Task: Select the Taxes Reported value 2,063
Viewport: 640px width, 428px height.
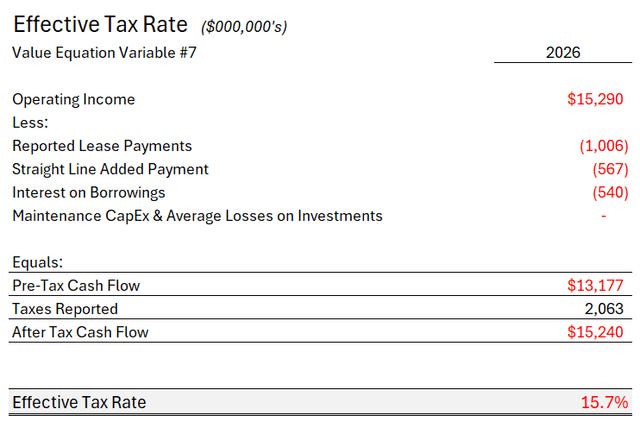Action: 604,309
